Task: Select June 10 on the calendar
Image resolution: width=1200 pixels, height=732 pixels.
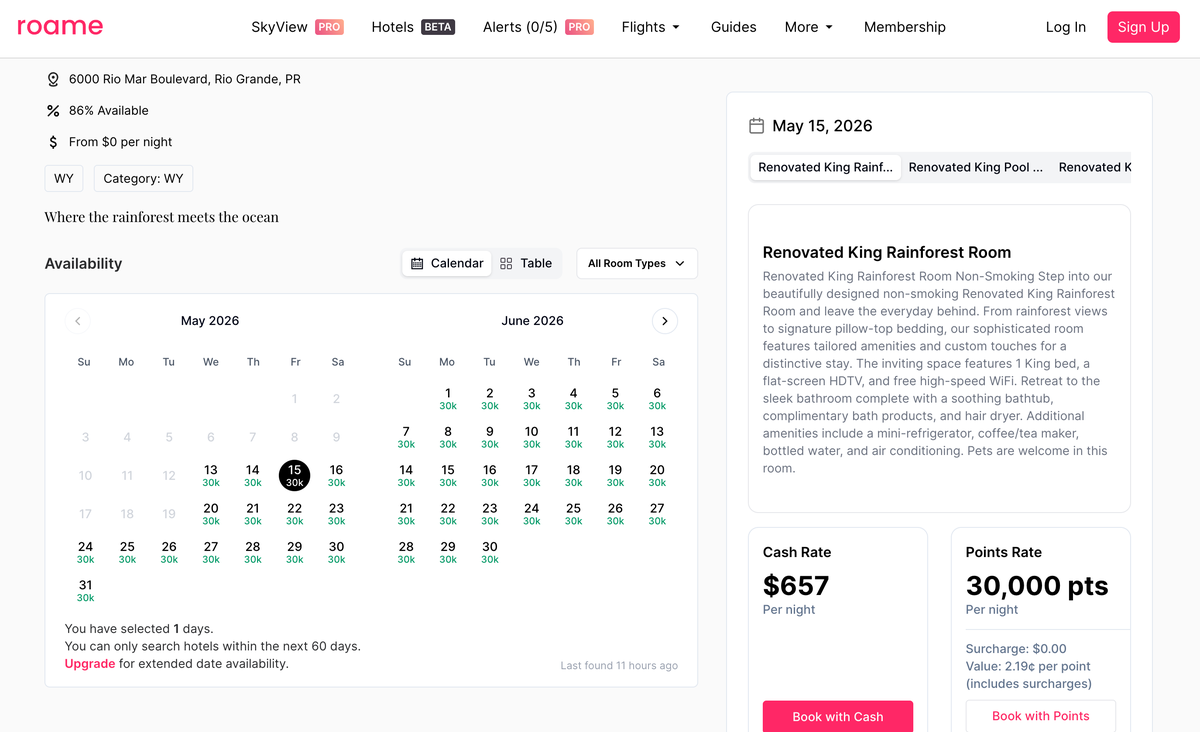Action: [x=531, y=437]
